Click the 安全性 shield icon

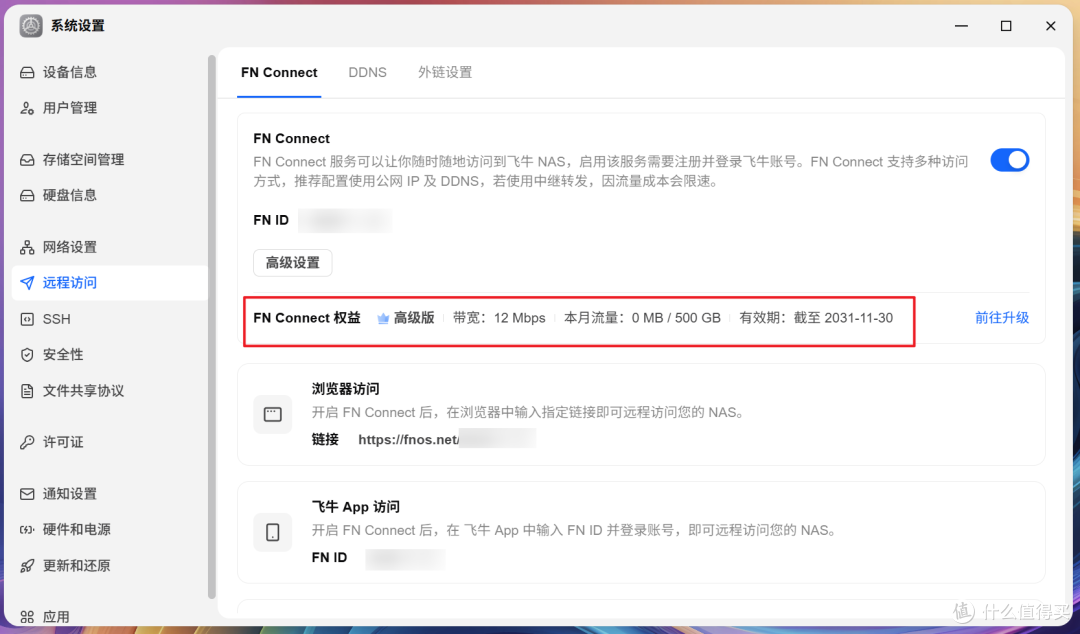[27, 355]
